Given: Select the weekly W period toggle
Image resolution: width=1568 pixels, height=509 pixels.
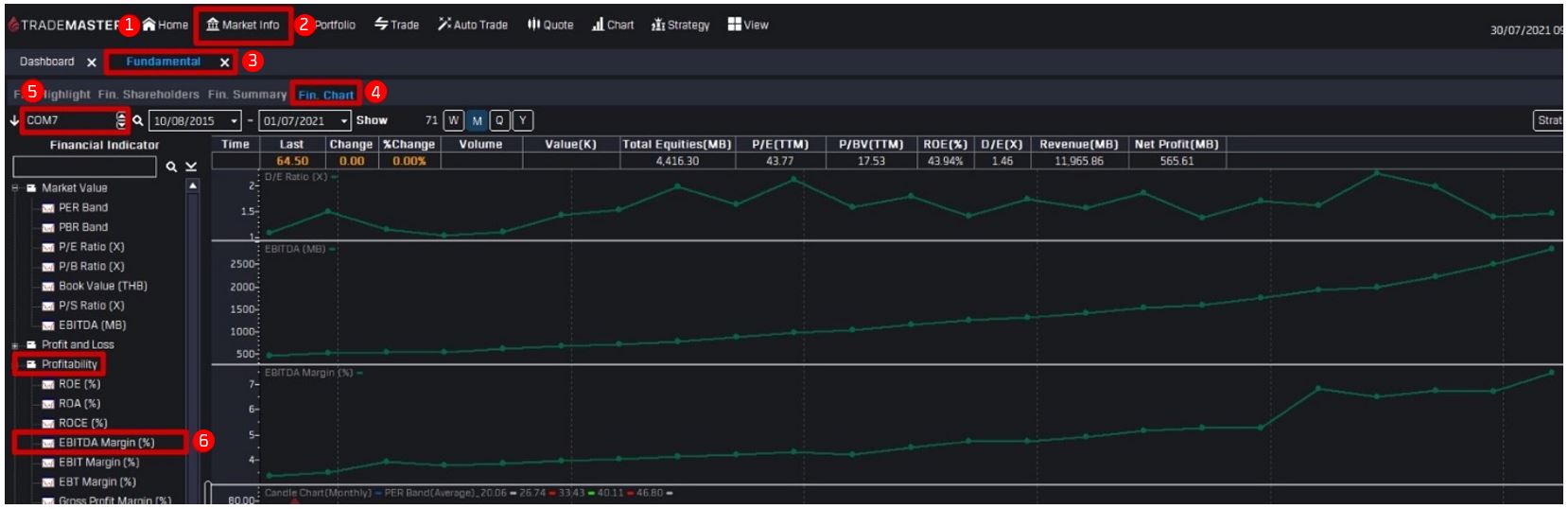Looking at the screenshot, I should [454, 121].
